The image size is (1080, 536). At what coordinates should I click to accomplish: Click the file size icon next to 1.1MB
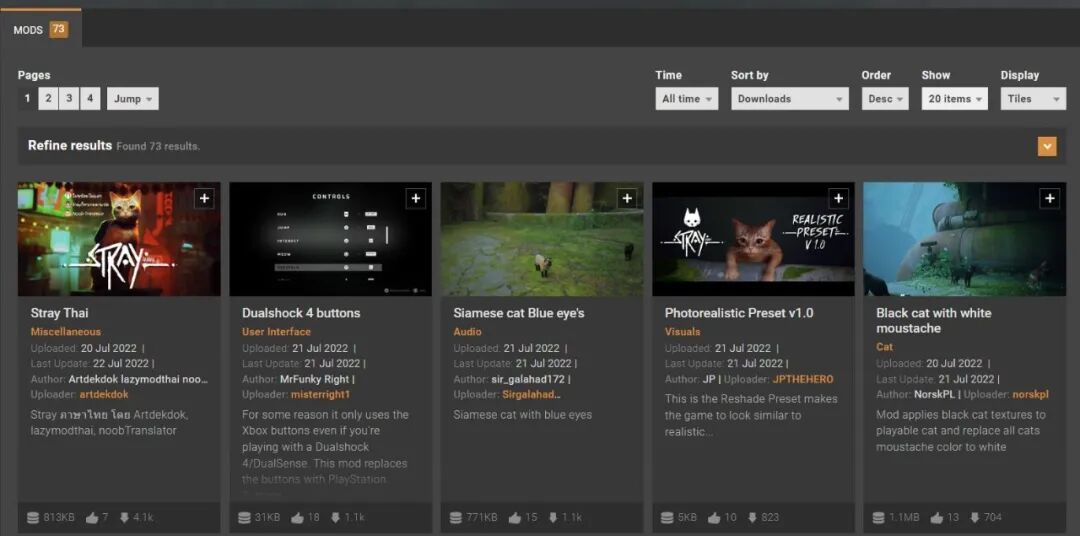(x=878, y=517)
